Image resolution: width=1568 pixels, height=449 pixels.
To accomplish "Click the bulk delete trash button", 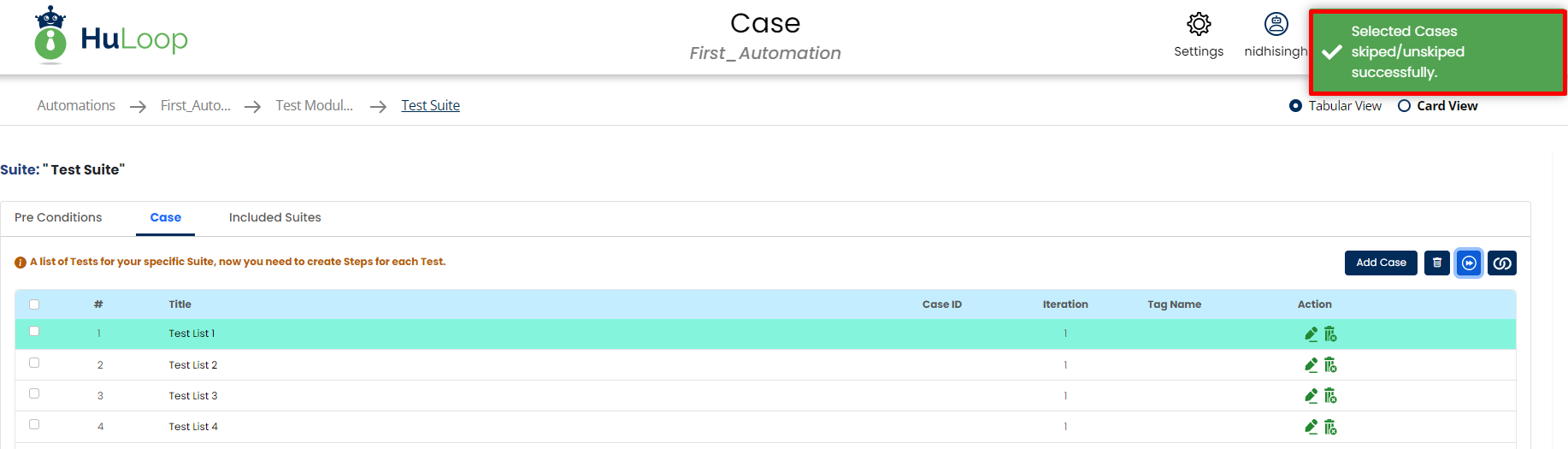I will pos(1437,263).
